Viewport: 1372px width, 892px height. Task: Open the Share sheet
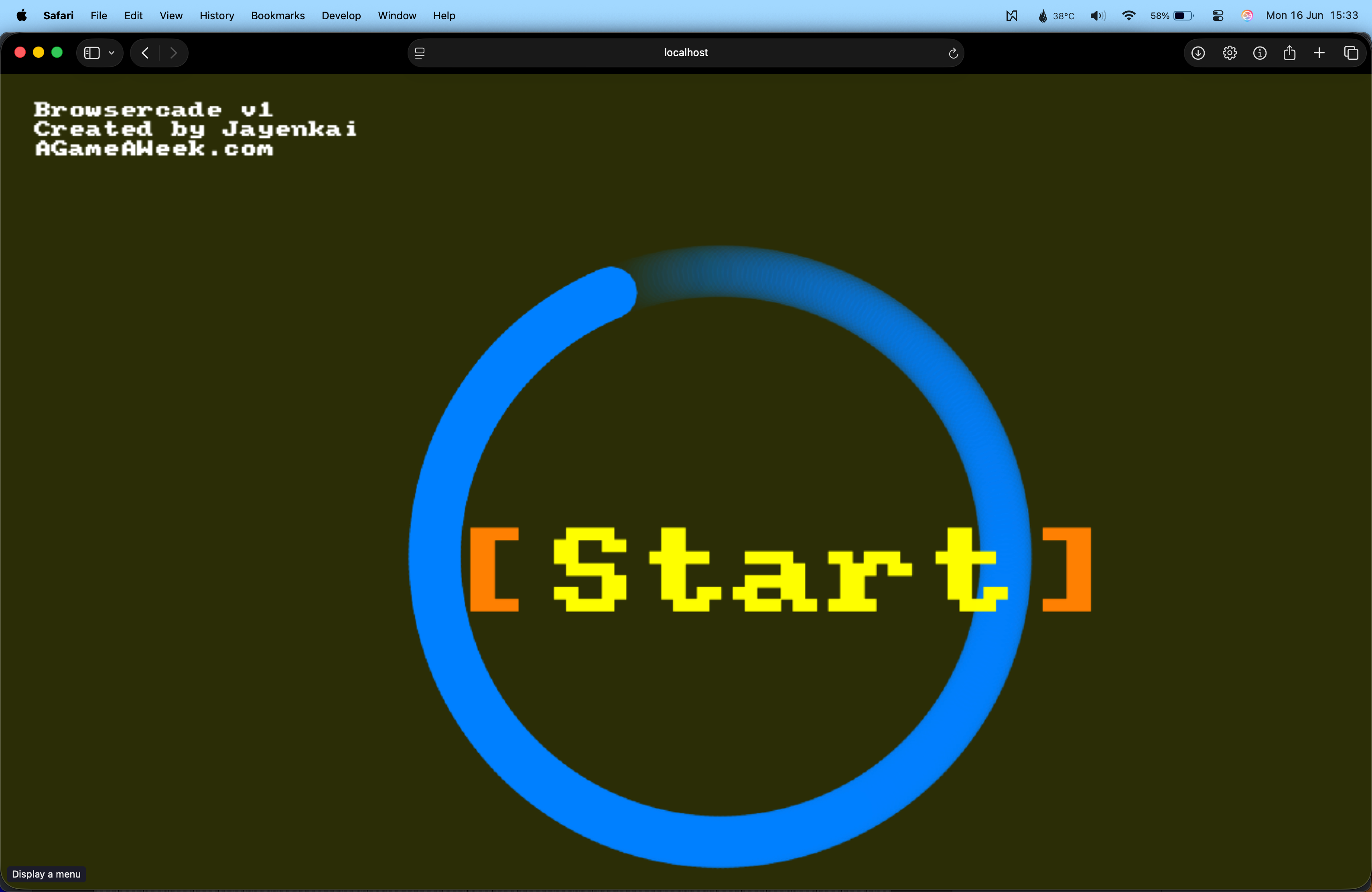tap(1290, 53)
